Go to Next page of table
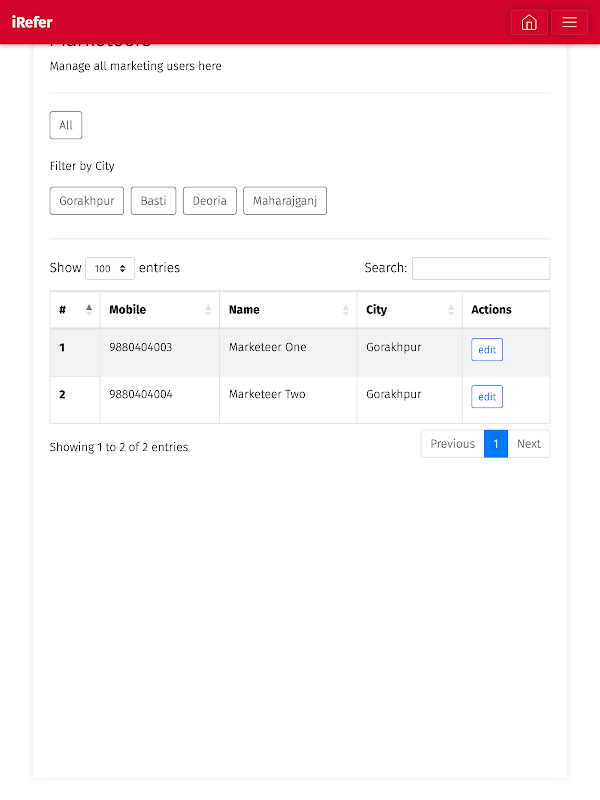Viewport: 600px width, 800px height. coord(529,444)
